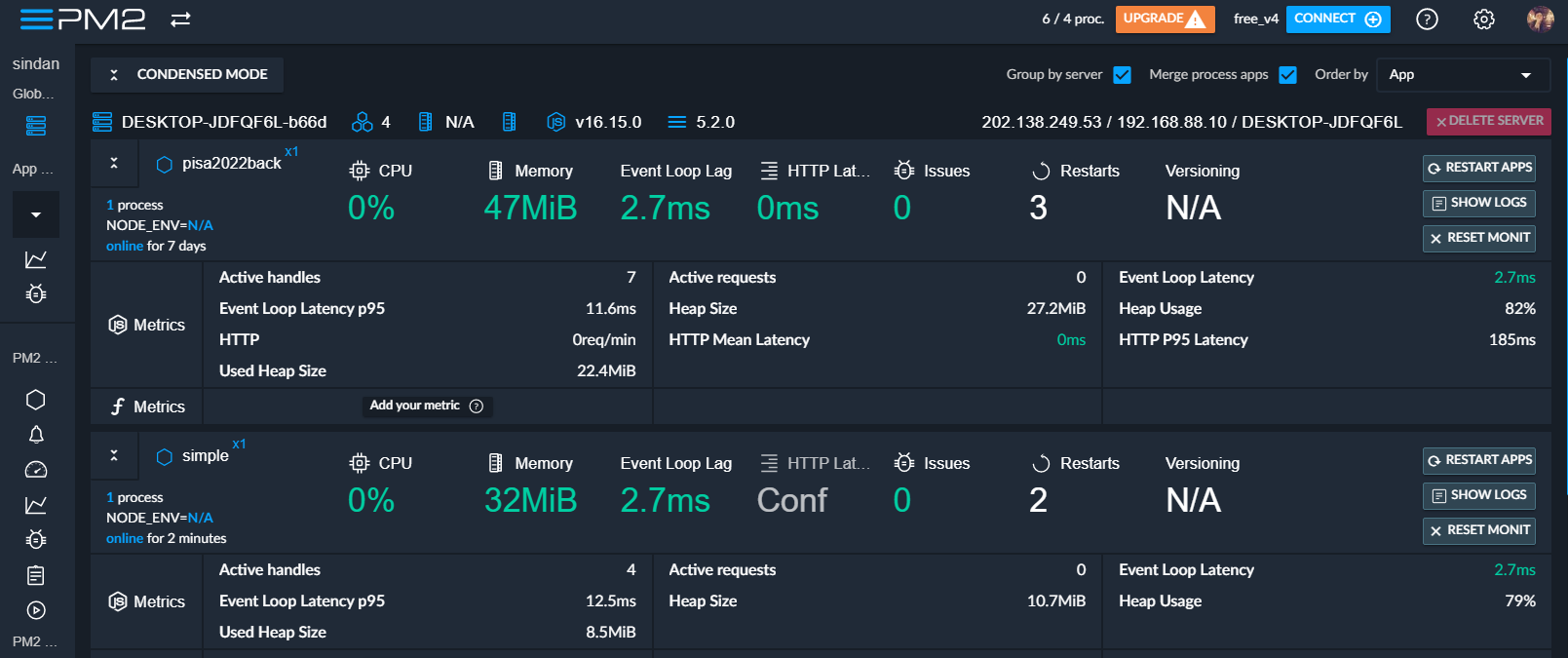Screen dimensions: 1568x658
Task: Click the 32MiB memory value
Action: [531, 500]
